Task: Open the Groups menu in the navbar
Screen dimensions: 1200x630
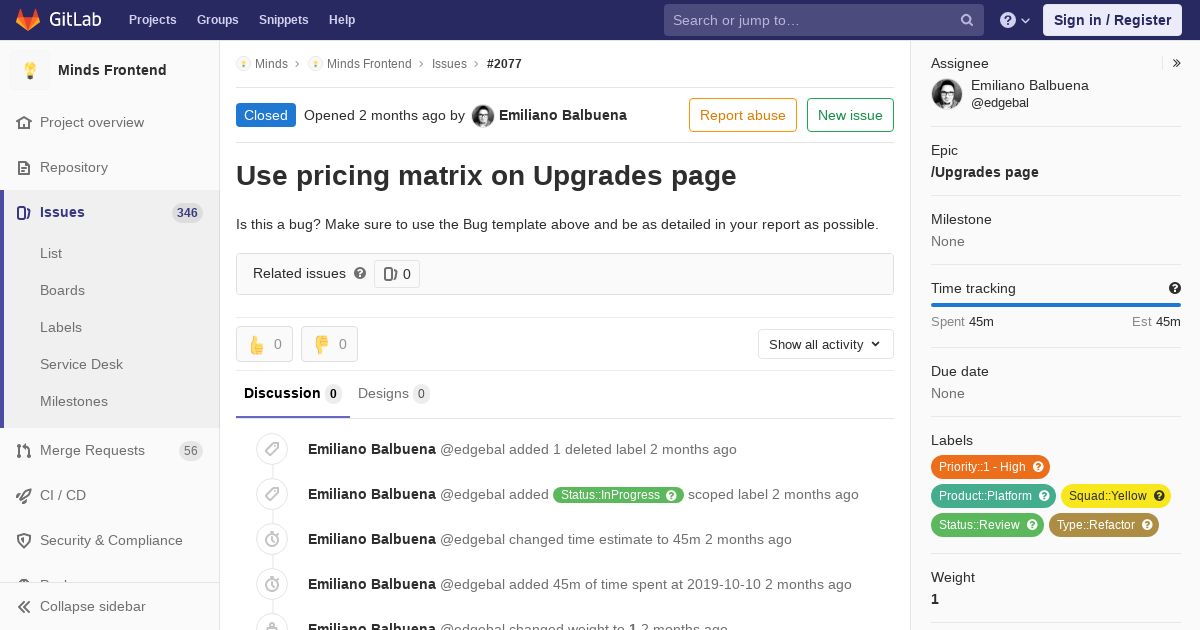Action: (218, 20)
